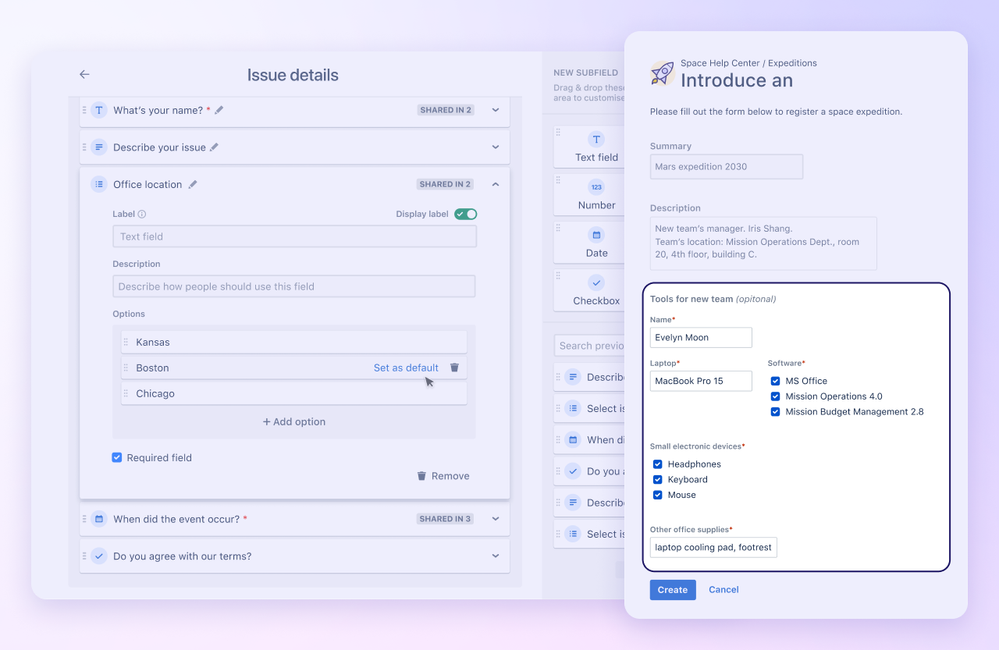Click SHARED IN 2 badge on Office location
The width and height of the screenshot is (999, 650).
(x=446, y=184)
